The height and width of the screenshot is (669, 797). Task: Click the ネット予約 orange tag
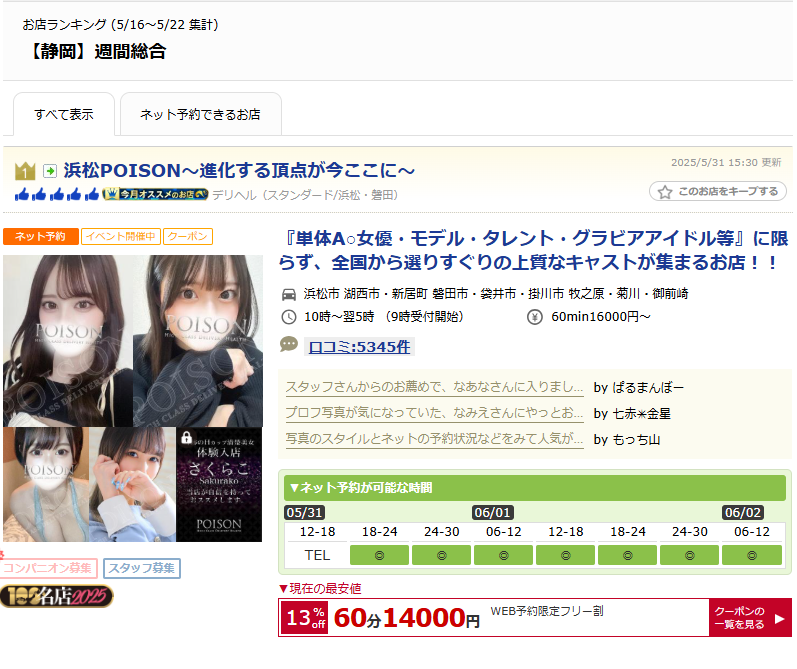pyautogui.click(x=41, y=236)
